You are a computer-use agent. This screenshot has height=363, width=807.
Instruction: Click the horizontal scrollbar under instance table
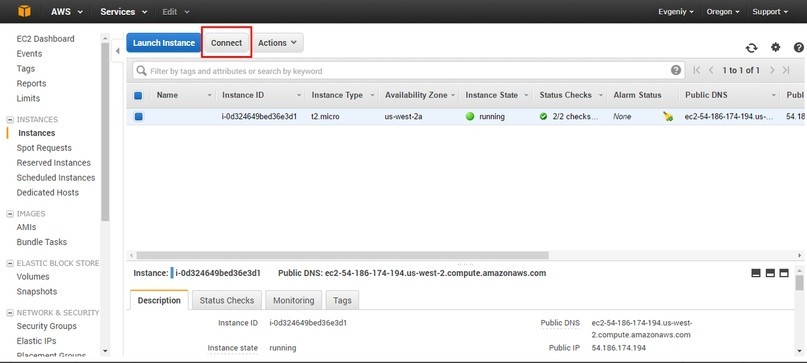pyautogui.click(x=342, y=255)
